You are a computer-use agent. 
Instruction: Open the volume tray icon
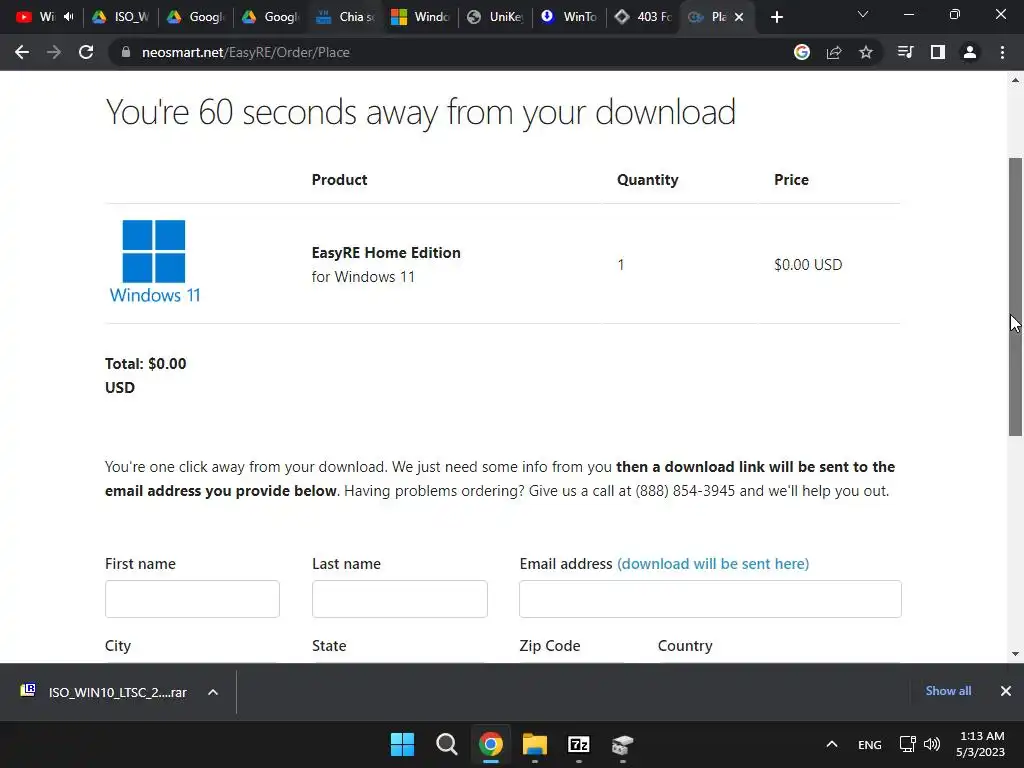coord(932,744)
